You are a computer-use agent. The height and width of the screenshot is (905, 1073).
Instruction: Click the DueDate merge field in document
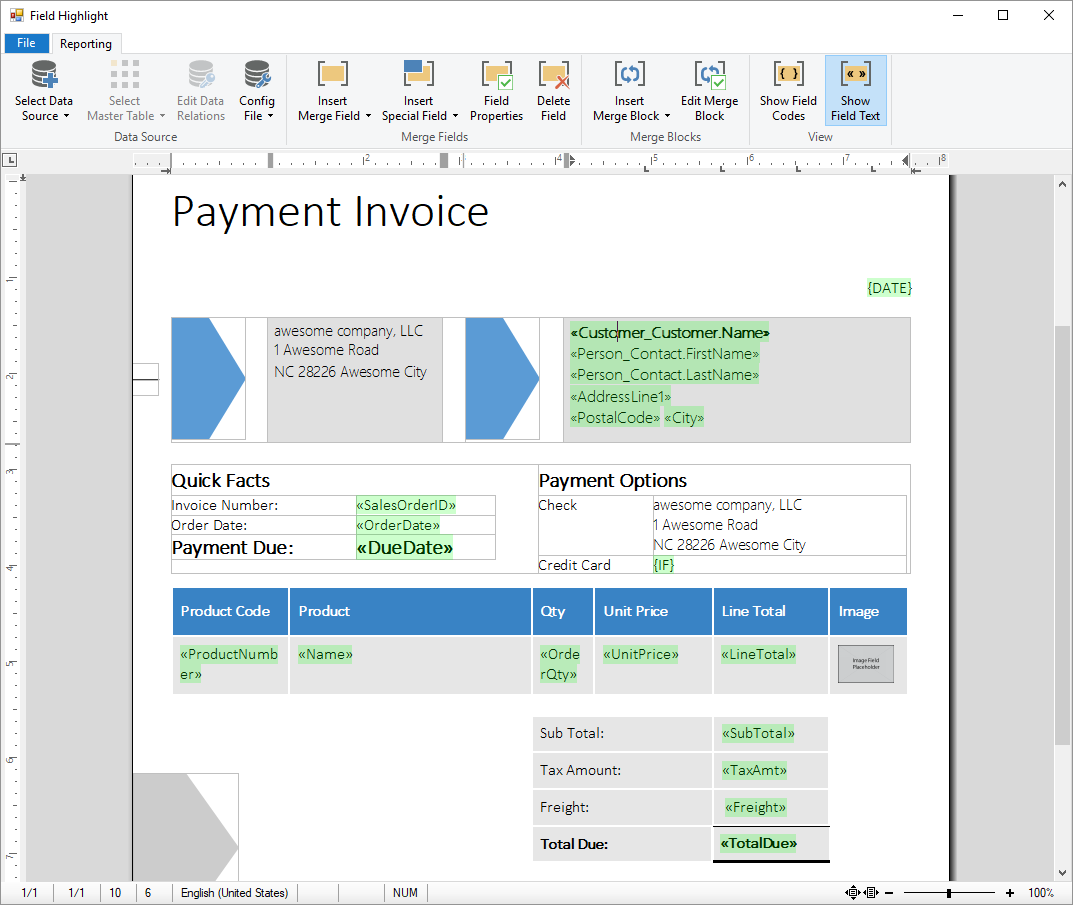click(404, 547)
